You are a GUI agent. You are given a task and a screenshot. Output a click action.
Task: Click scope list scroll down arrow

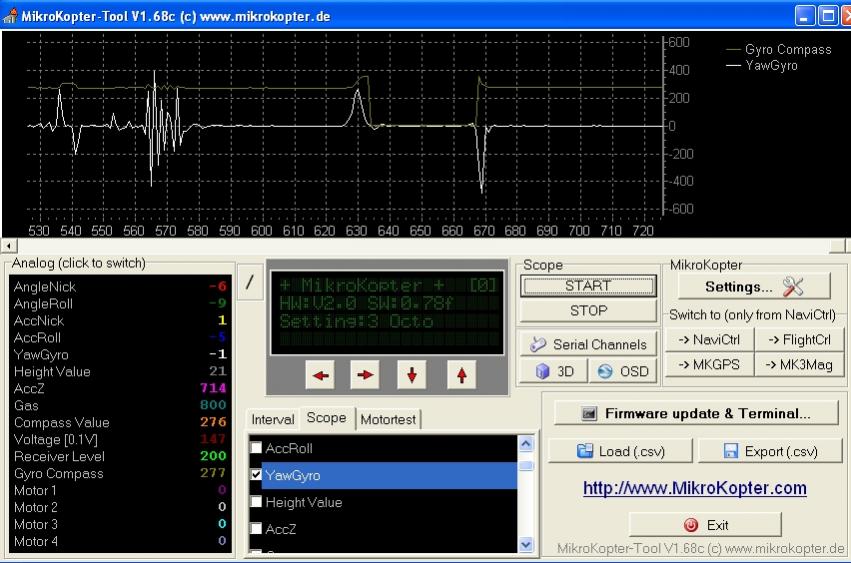pos(526,545)
